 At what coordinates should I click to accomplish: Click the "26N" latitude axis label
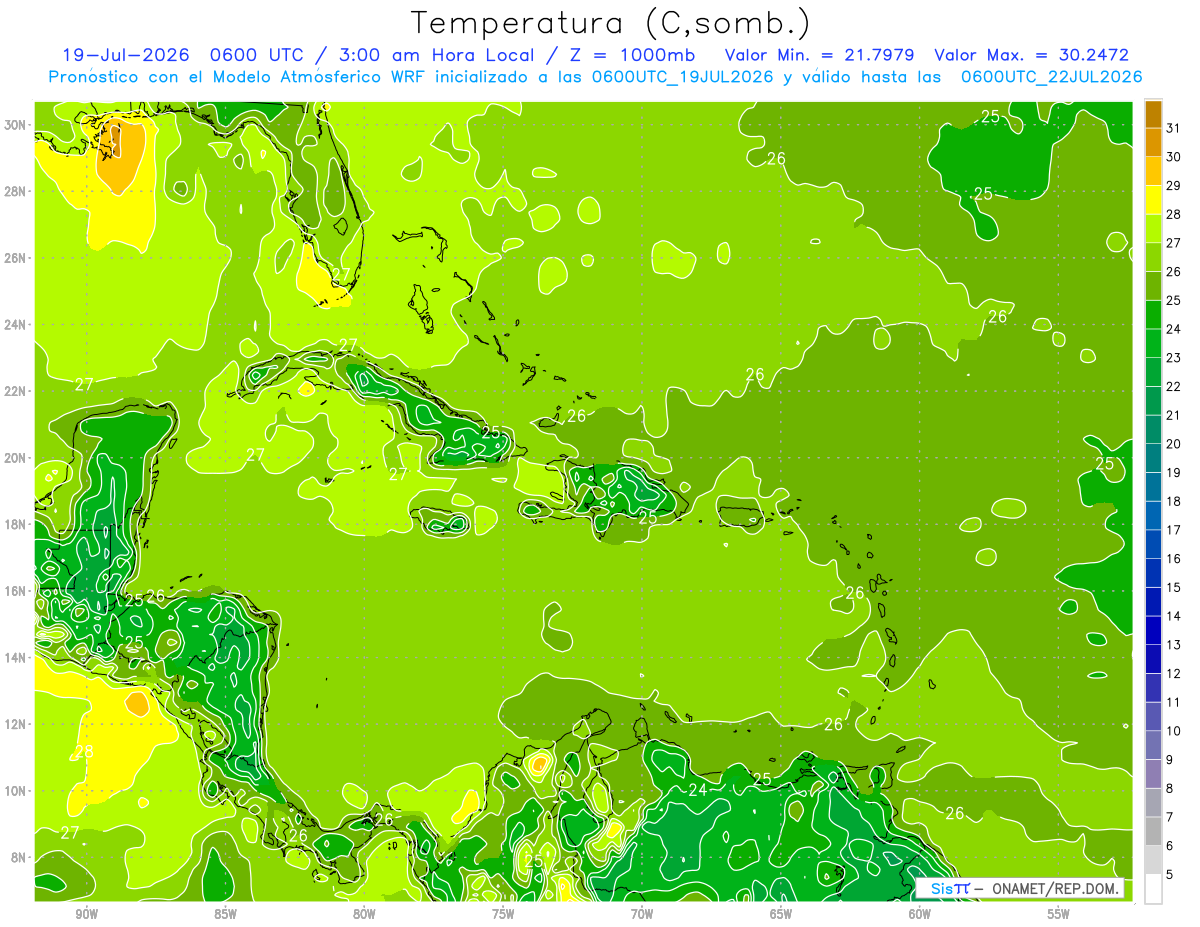[x=15, y=257]
